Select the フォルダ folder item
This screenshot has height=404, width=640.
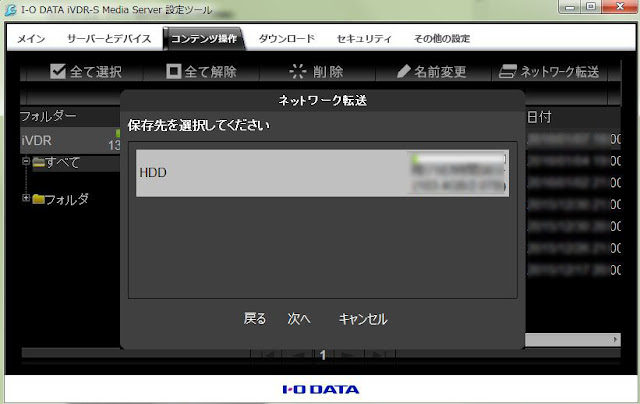click(60, 199)
